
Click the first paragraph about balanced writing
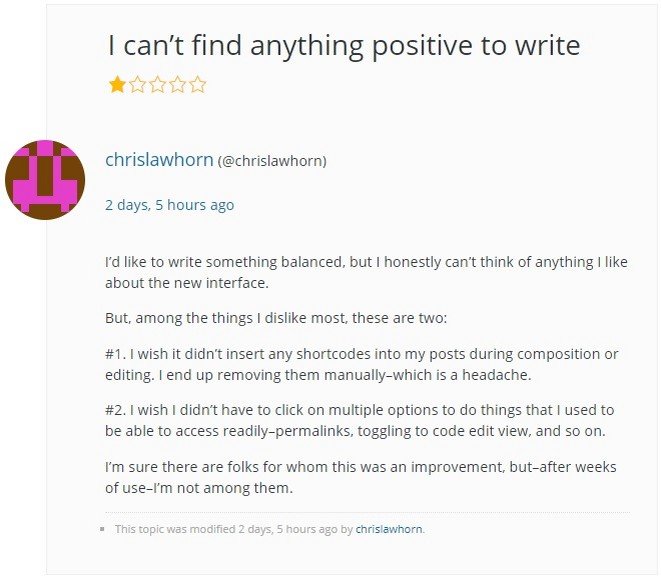click(x=366, y=272)
